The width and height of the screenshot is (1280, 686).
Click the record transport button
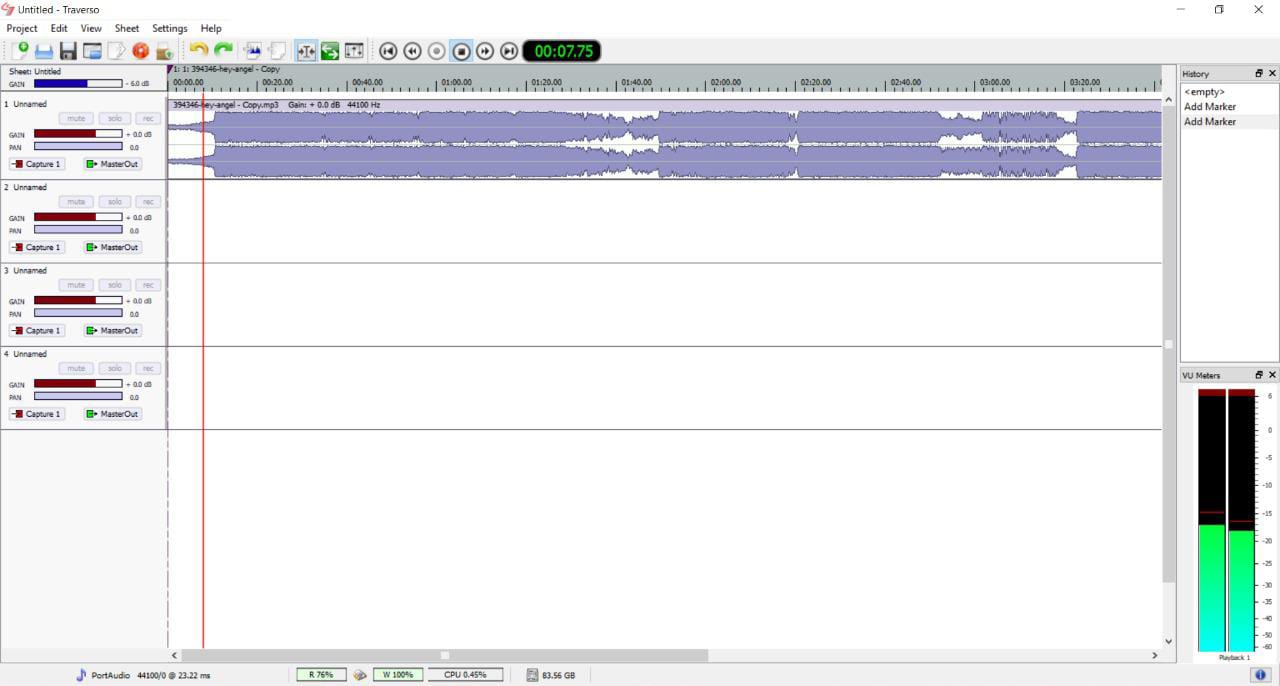437,51
